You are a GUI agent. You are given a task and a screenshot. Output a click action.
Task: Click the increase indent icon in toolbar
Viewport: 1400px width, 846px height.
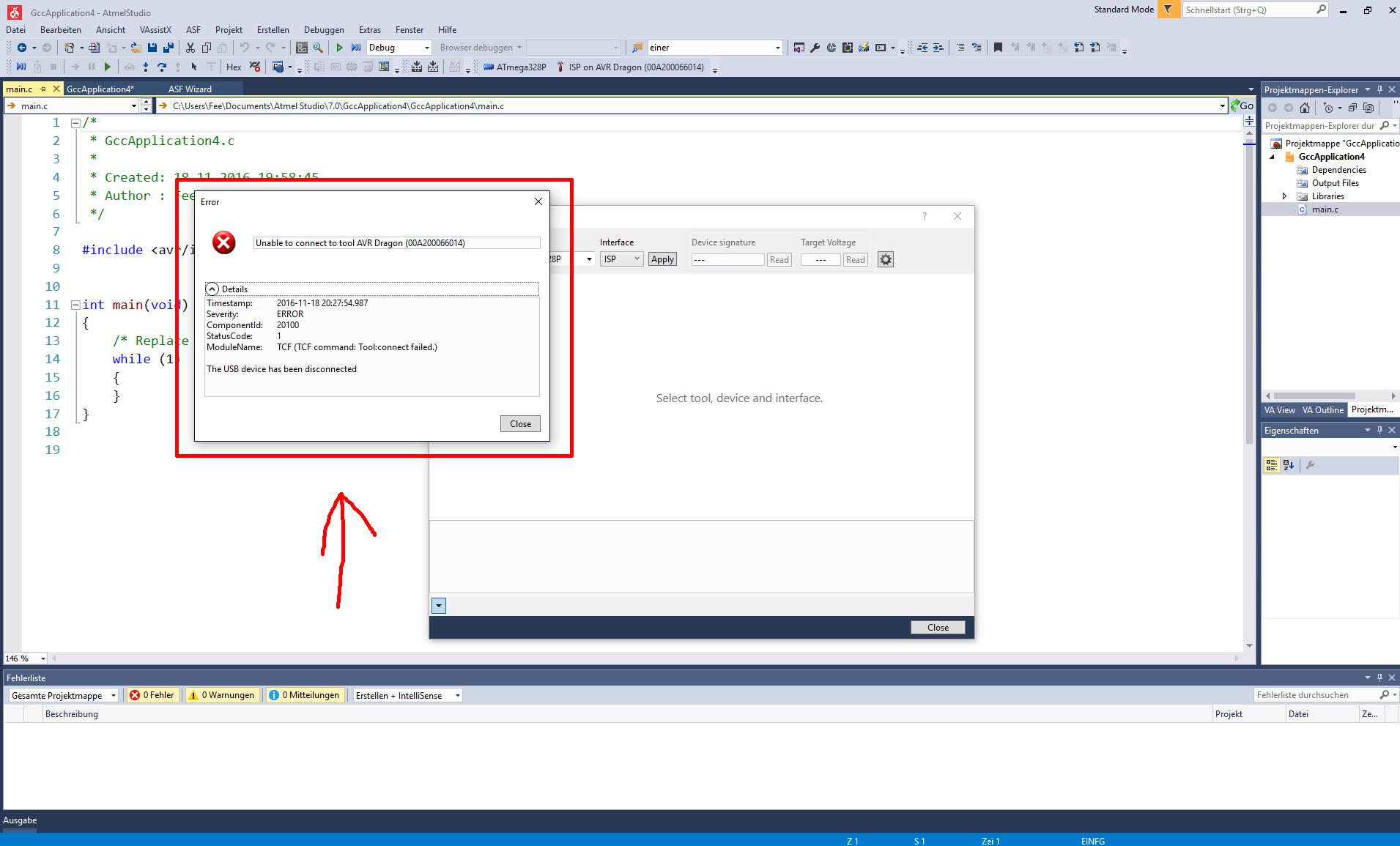[x=938, y=48]
